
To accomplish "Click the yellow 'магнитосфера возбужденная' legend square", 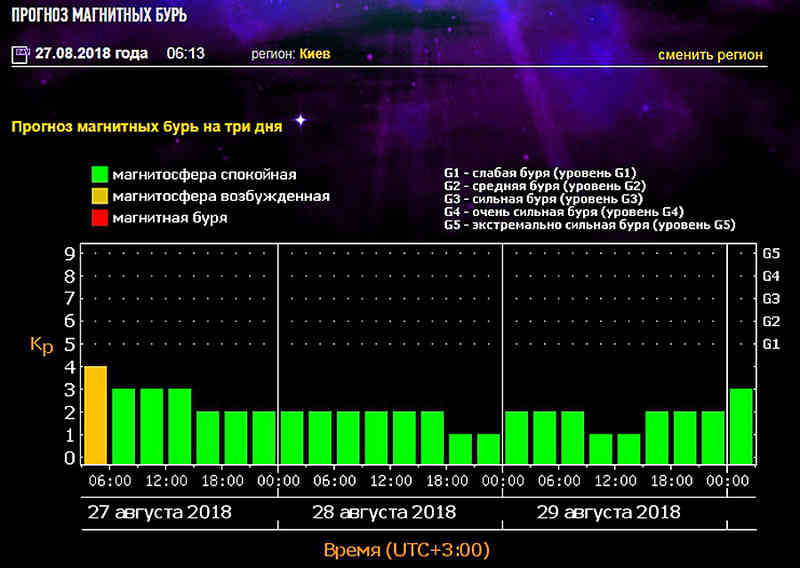I will (x=99, y=196).
